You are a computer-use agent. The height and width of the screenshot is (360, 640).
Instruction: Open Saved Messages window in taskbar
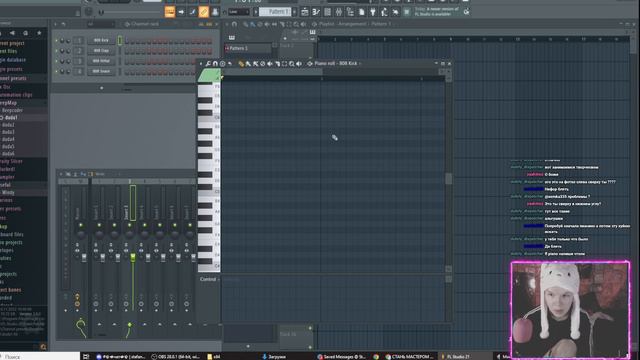coord(342,356)
